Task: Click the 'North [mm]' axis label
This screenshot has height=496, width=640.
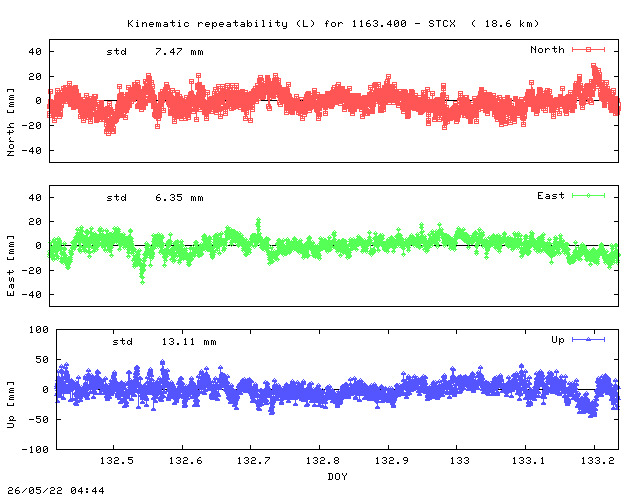Action: pos(11,122)
